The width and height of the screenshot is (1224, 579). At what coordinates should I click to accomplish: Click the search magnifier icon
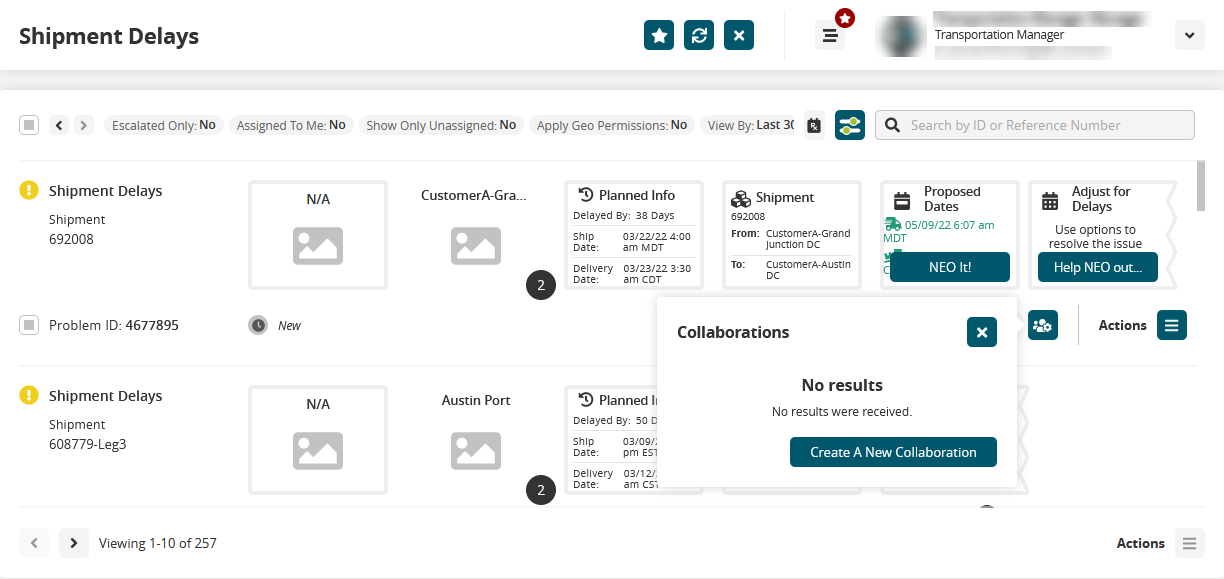point(891,125)
